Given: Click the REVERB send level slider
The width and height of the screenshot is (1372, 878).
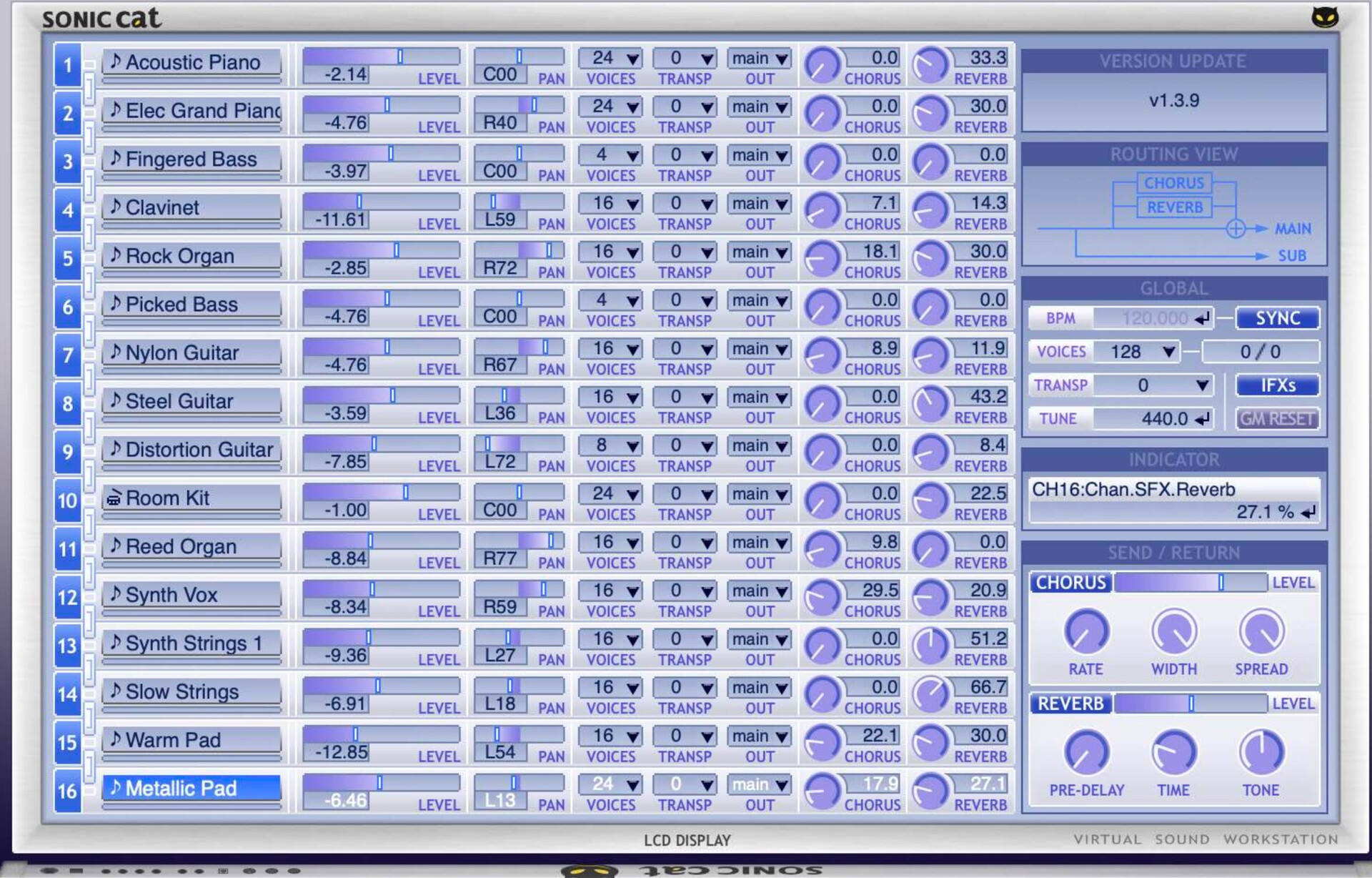Looking at the screenshot, I should coord(1190,704).
